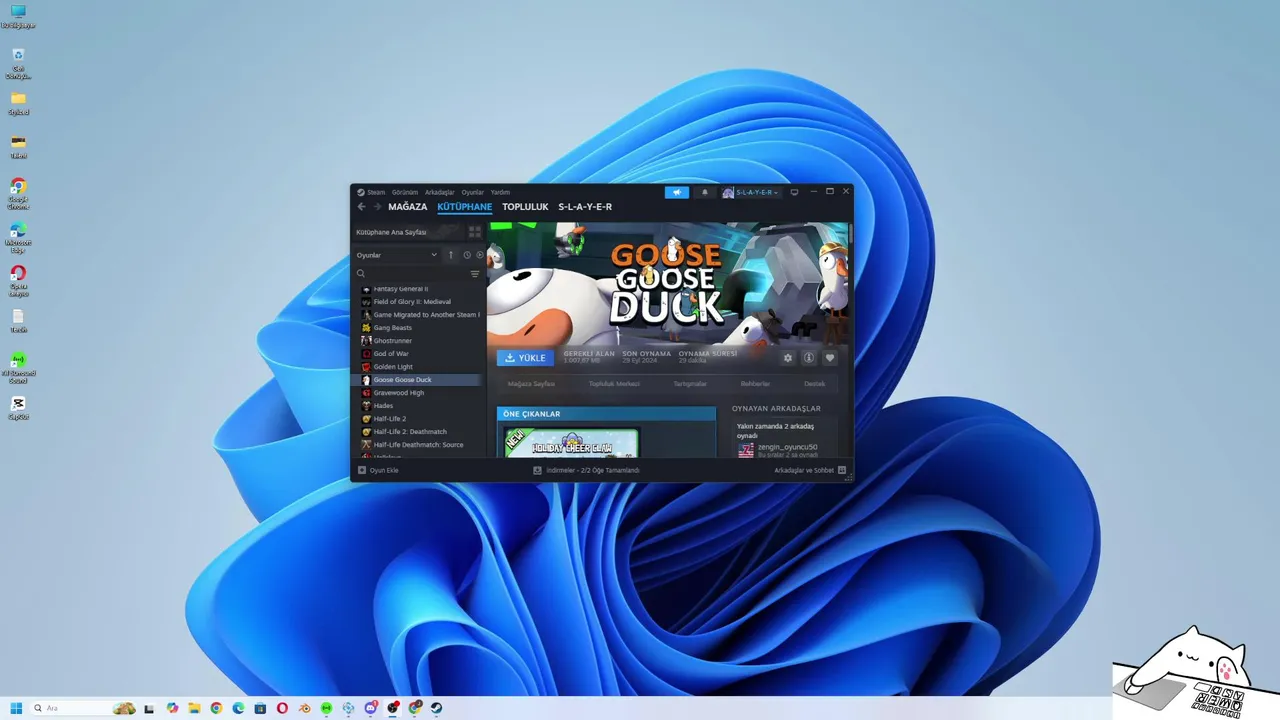
Task: Open the Tartışmalar link
Action: point(690,384)
